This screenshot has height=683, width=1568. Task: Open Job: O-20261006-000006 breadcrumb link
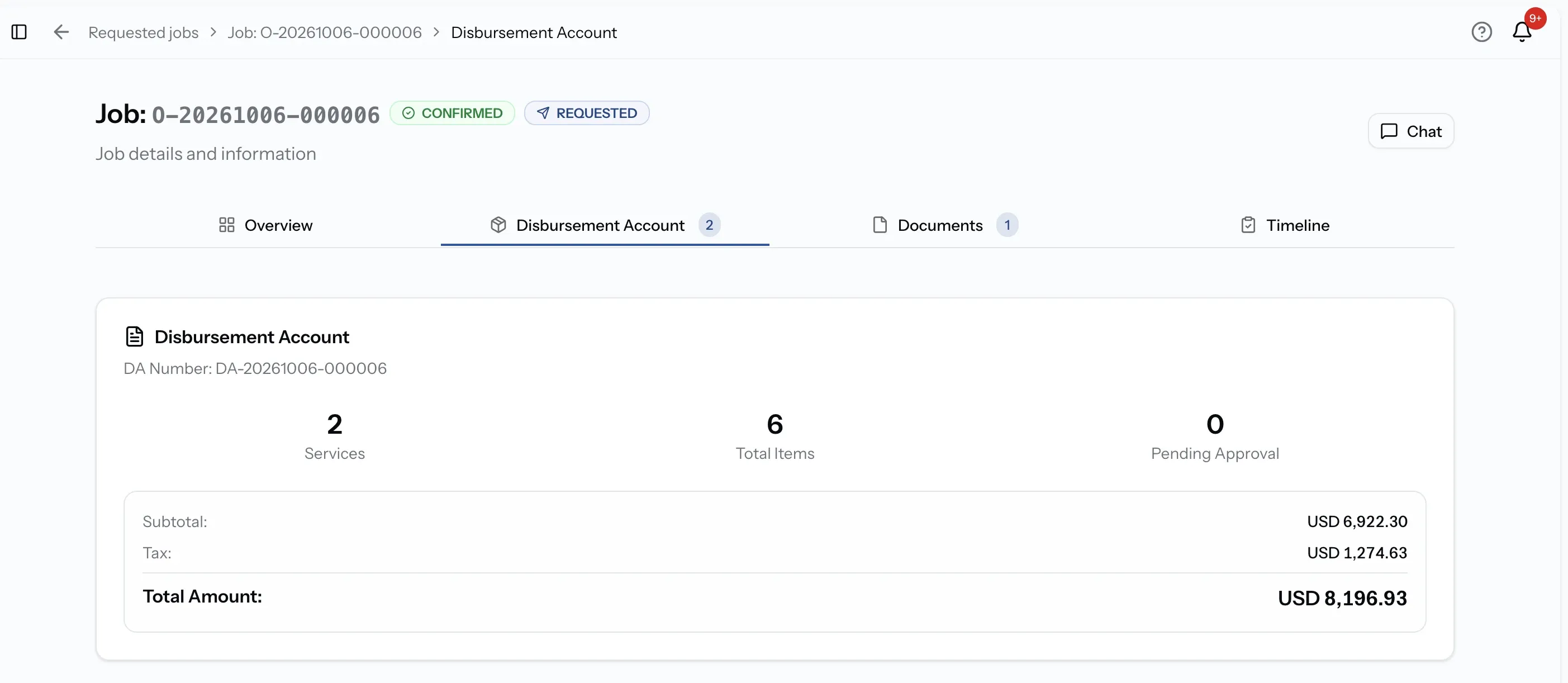point(325,32)
